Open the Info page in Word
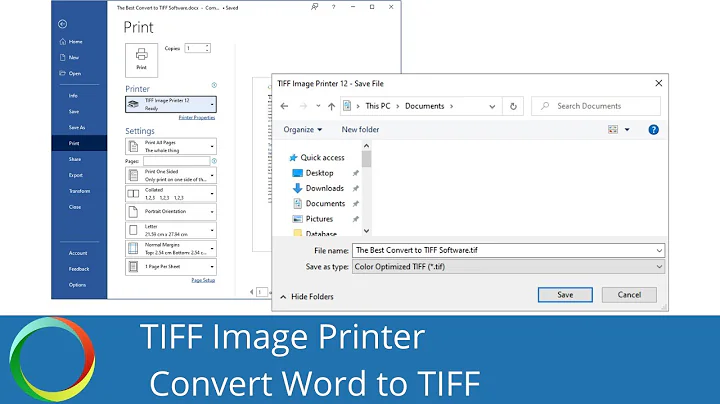 click(x=73, y=95)
